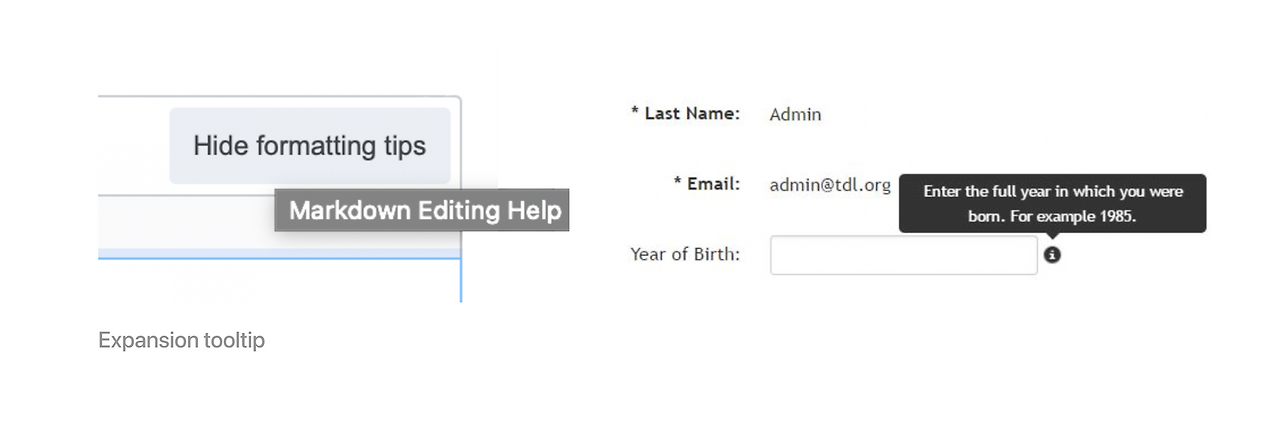Click the tooltip's downward arrow pointer

(x=1052, y=237)
